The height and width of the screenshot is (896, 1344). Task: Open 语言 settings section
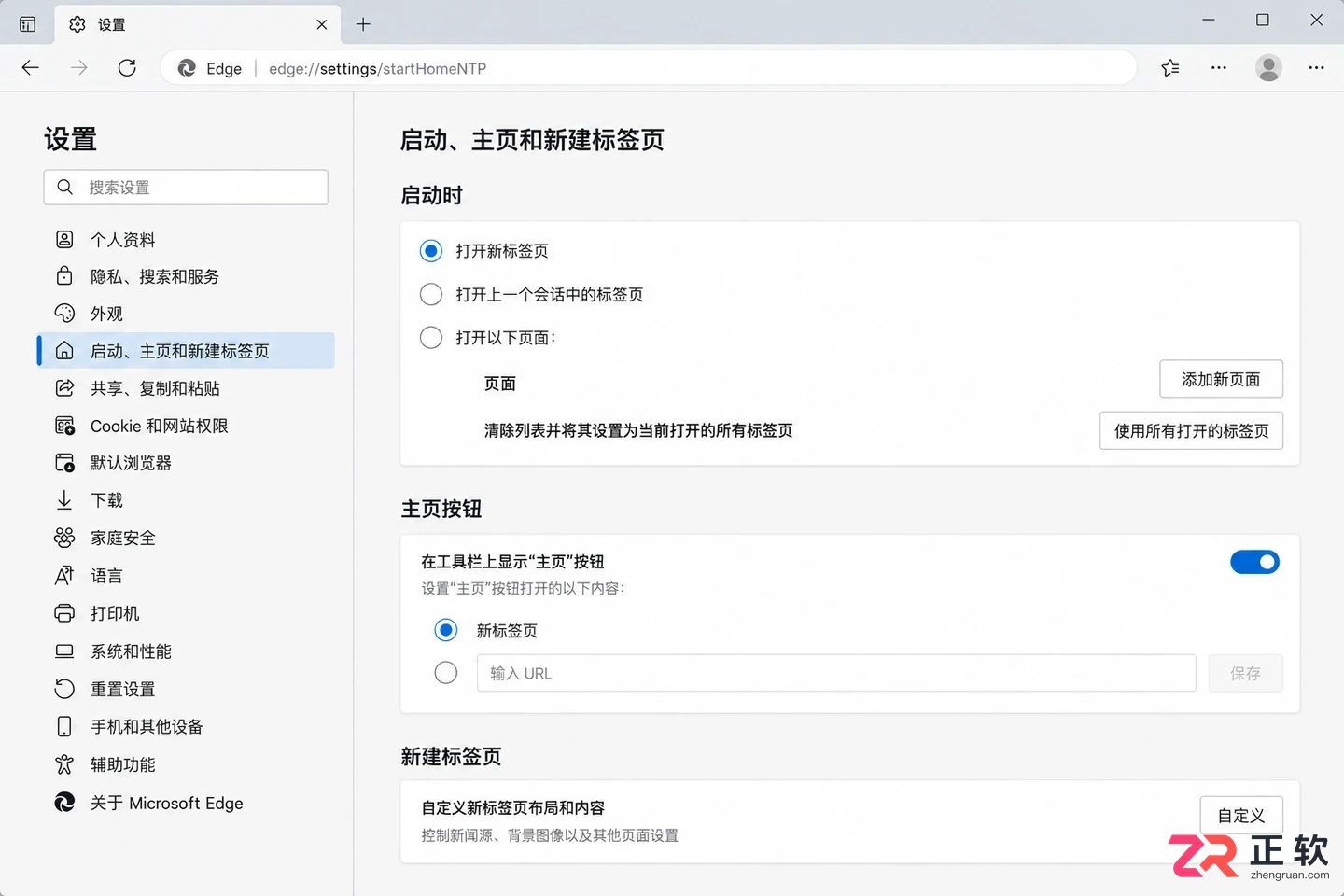[186, 576]
